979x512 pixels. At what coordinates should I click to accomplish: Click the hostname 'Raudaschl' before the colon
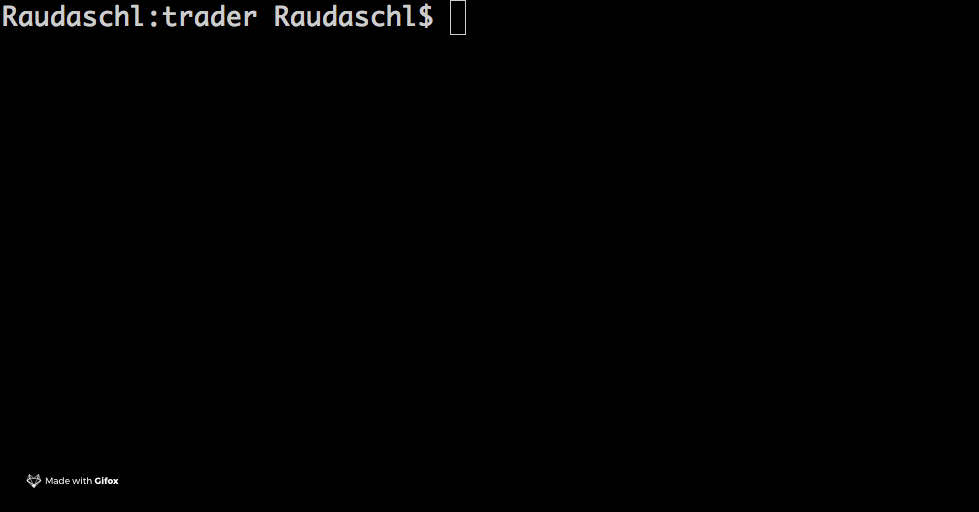coord(73,17)
